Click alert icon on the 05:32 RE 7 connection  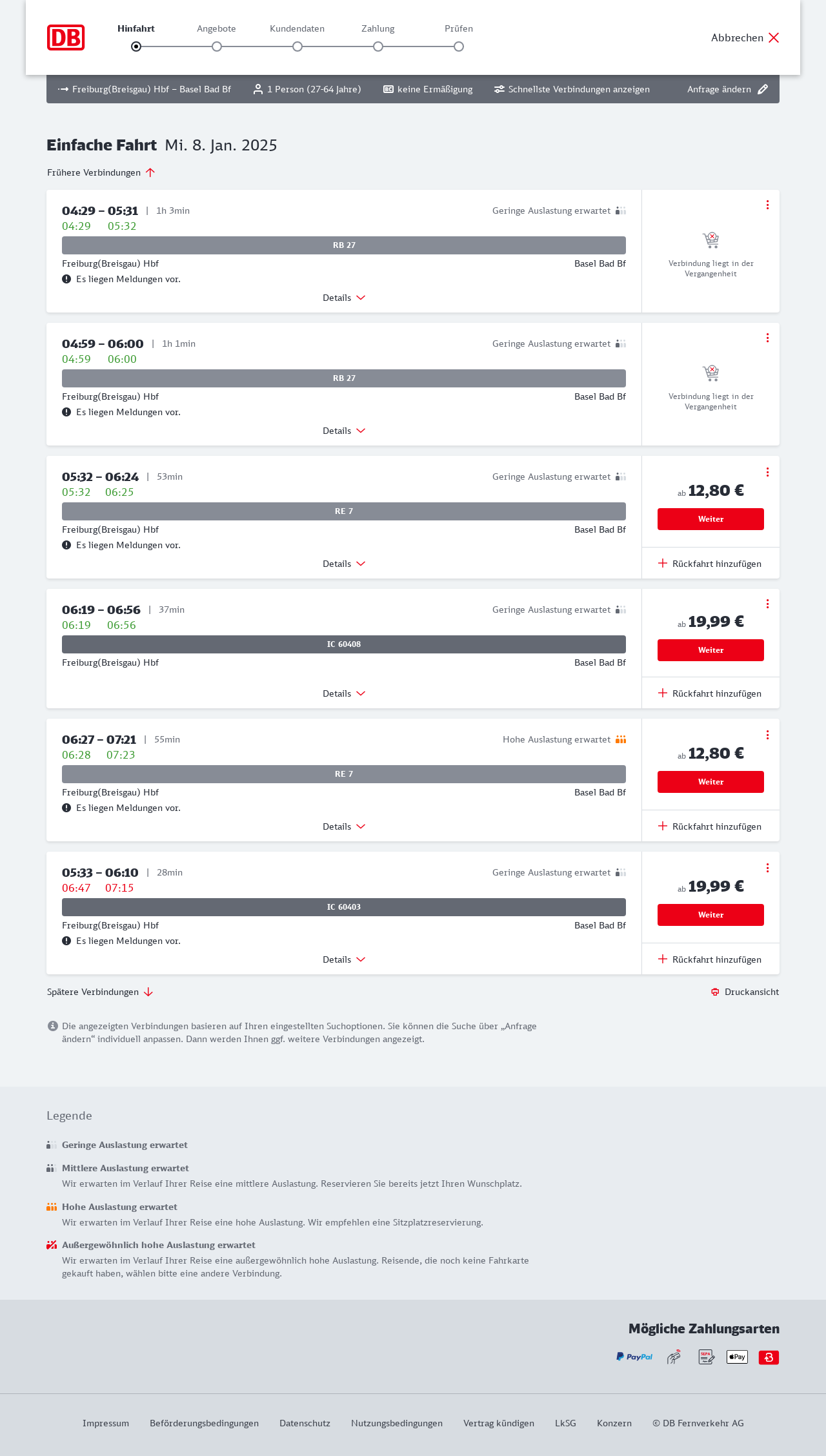pos(66,545)
